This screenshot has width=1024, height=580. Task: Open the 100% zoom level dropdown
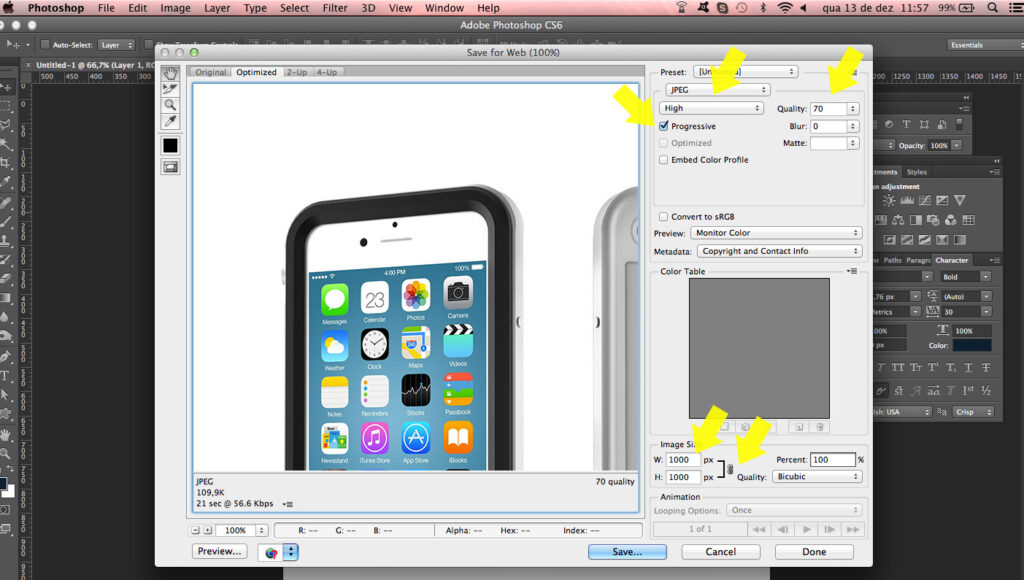(262, 530)
